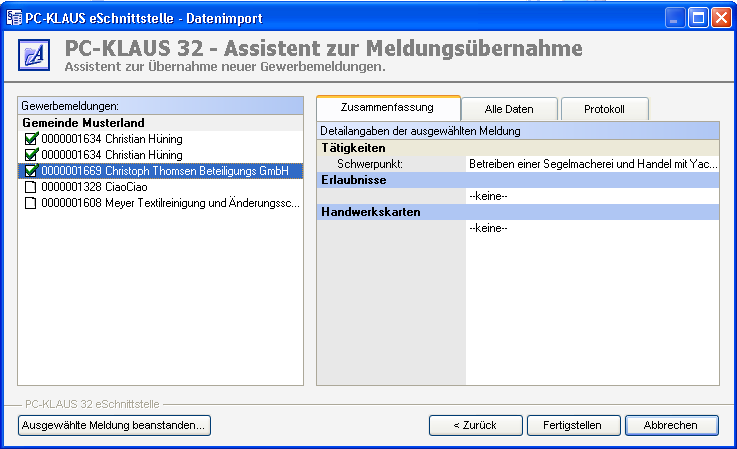Go back with the Zurück button
This screenshot has height=449, width=737.
(x=475, y=425)
